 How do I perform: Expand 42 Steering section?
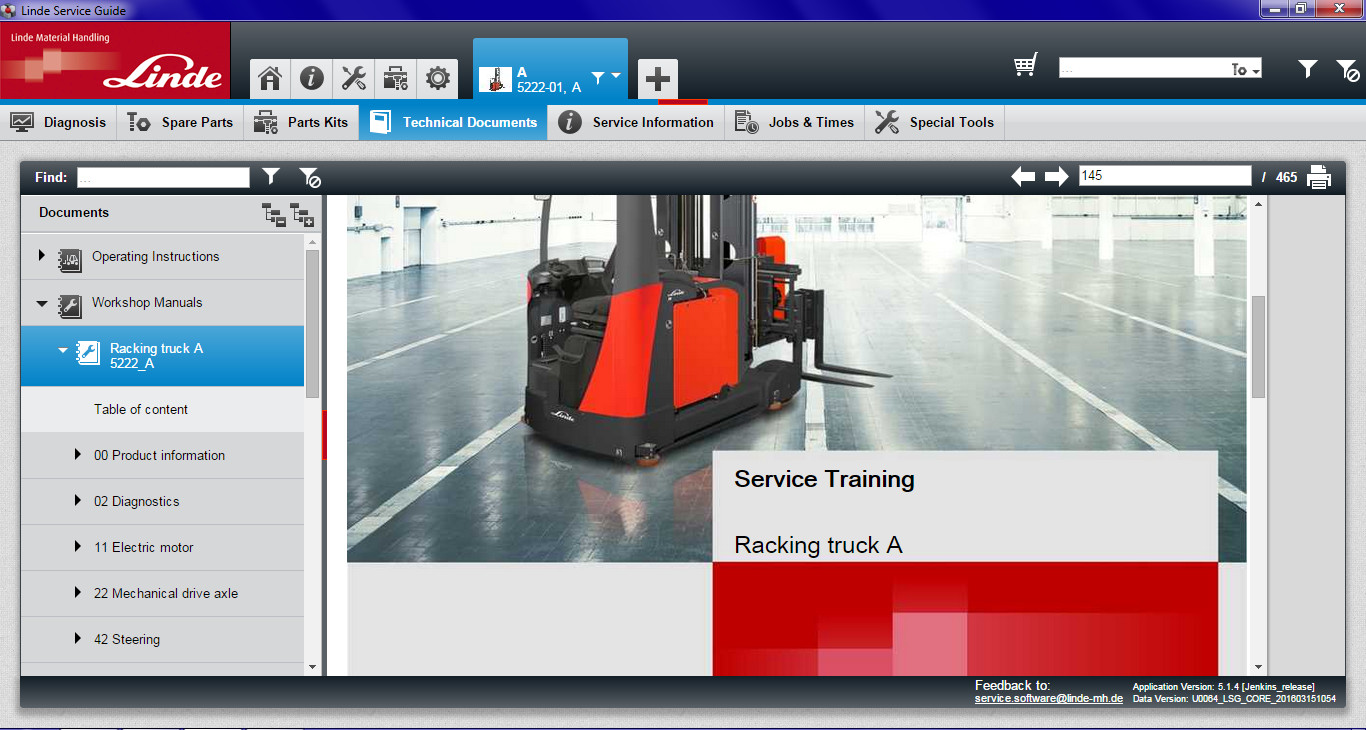pos(78,639)
